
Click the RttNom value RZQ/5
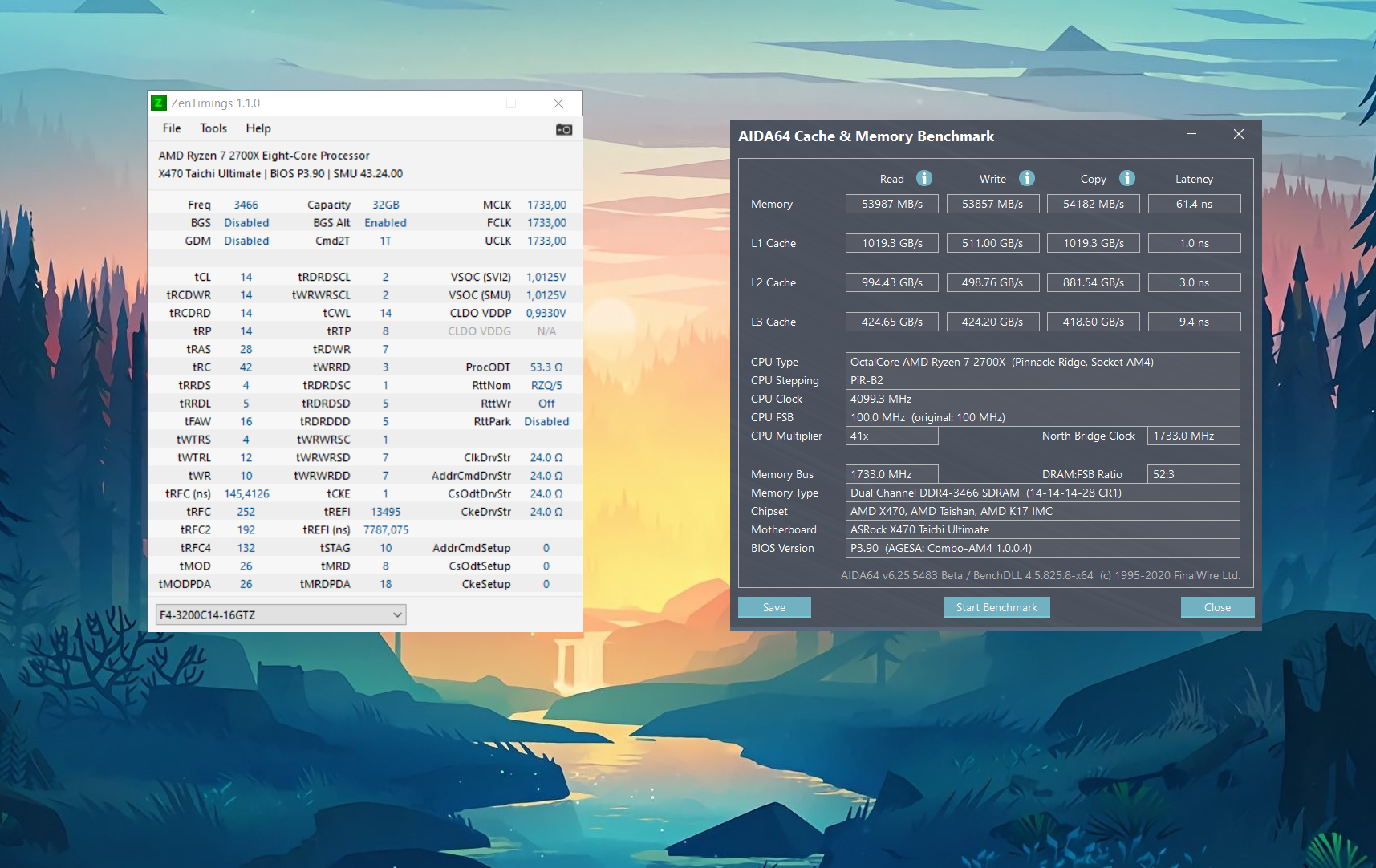[546, 385]
